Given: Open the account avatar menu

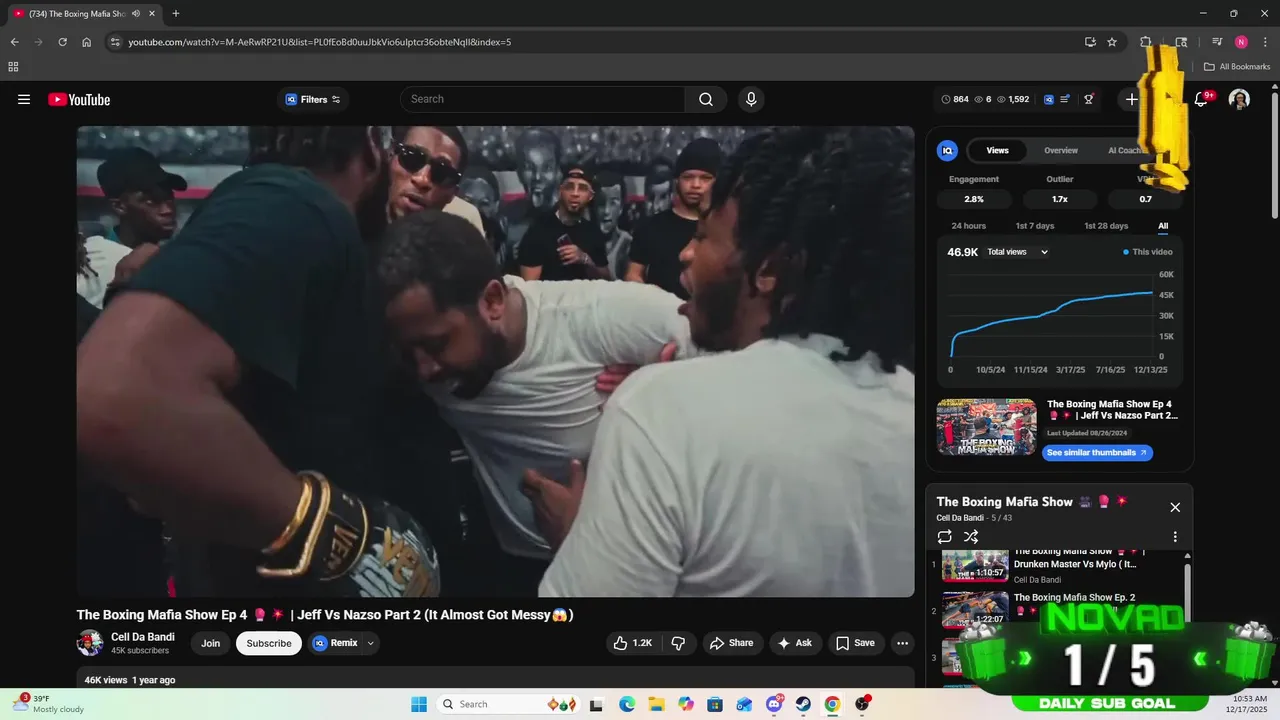Looking at the screenshot, I should [x=1239, y=99].
